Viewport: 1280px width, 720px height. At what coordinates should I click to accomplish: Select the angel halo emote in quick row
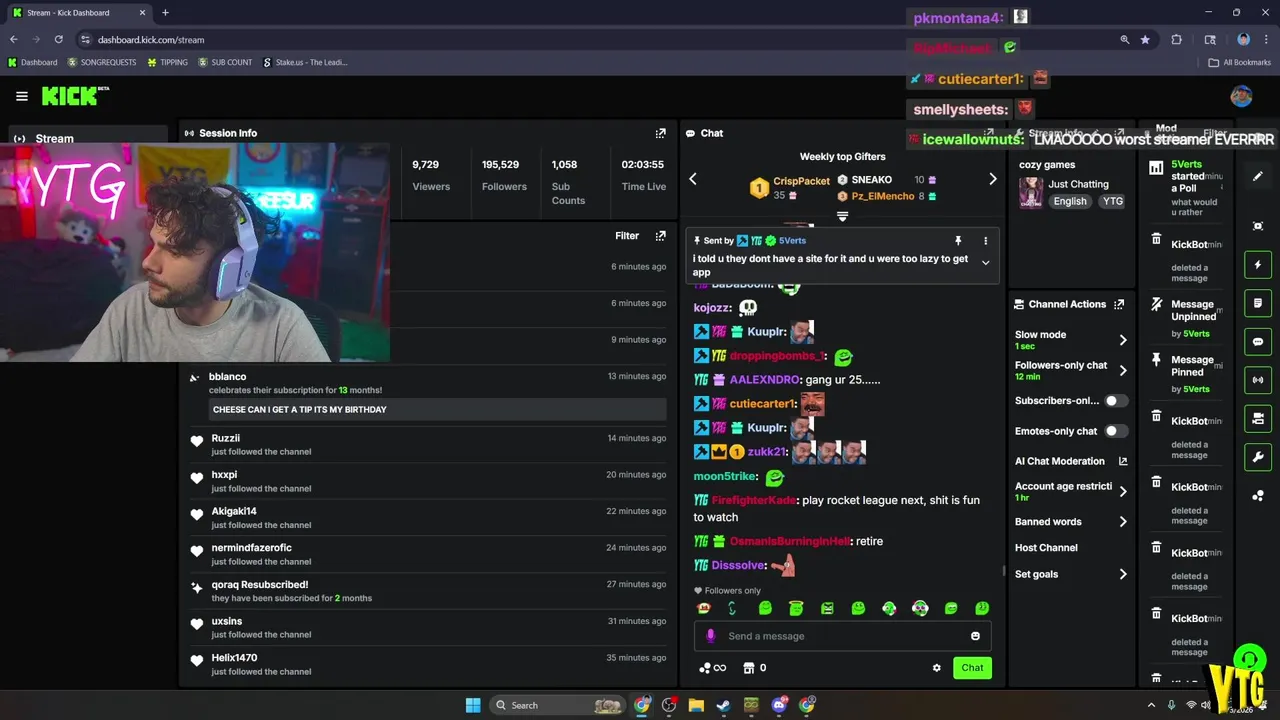796,608
